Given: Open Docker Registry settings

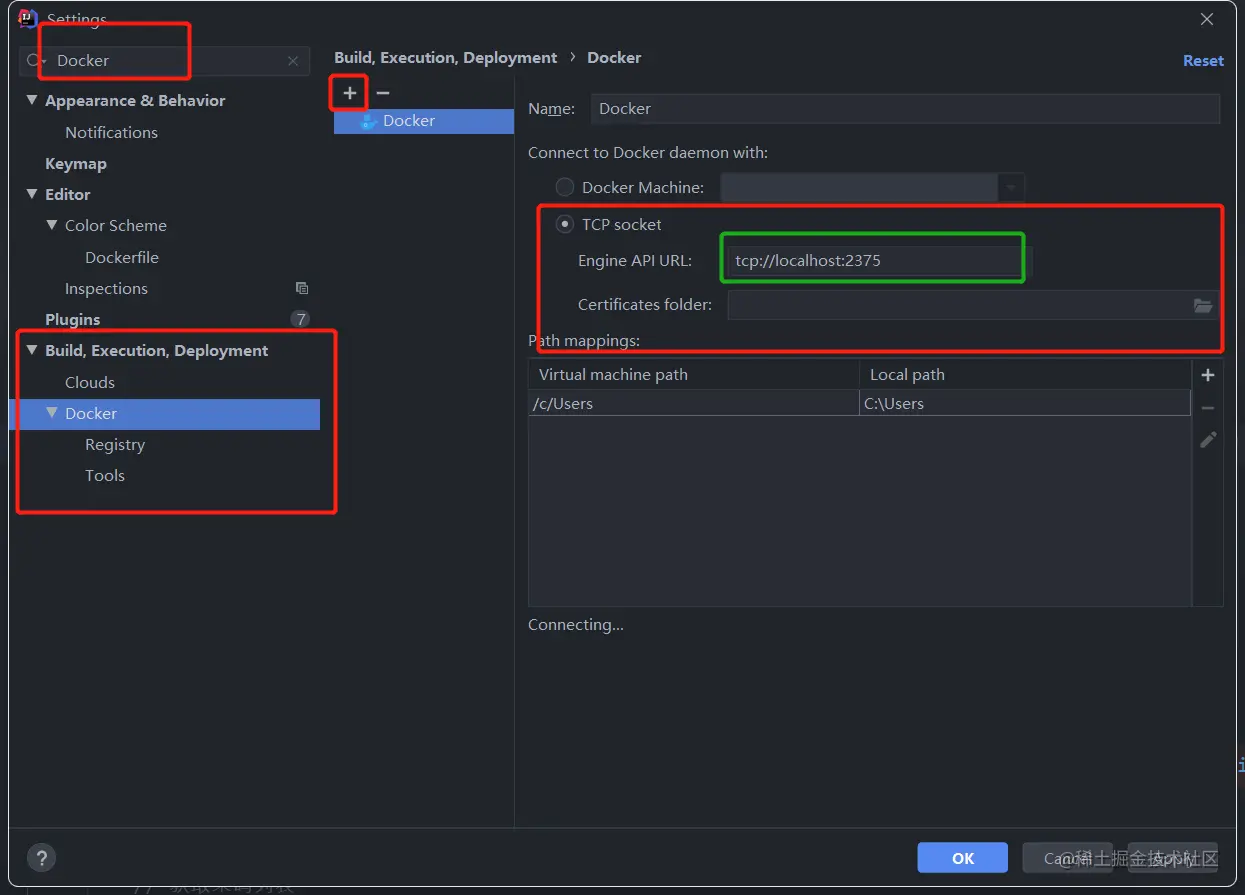Looking at the screenshot, I should click(115, 444).
